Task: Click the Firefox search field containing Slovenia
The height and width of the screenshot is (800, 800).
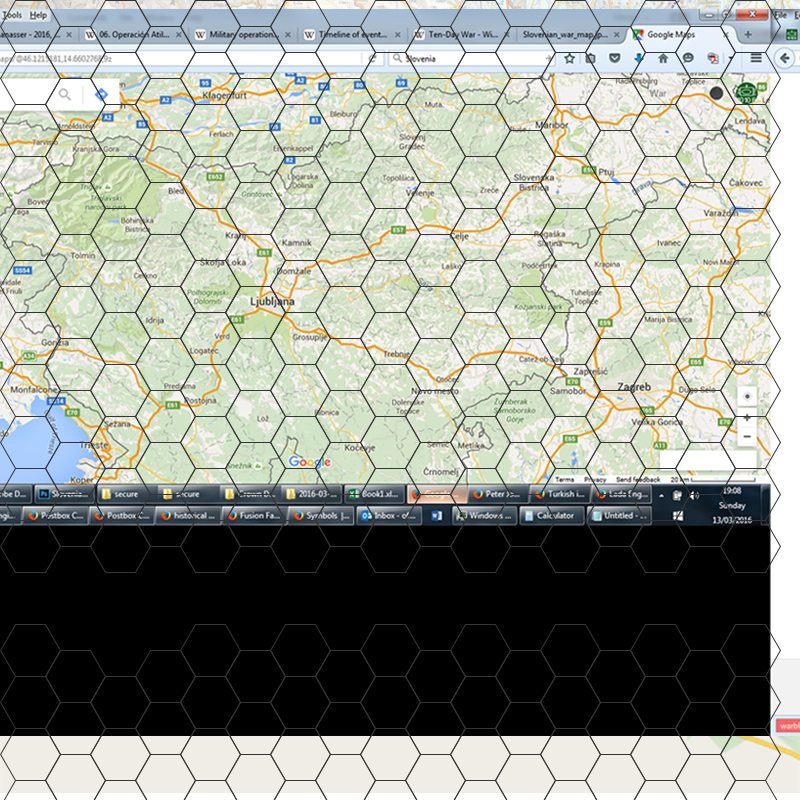Action: pyautogui.click(x=472, y=59)
